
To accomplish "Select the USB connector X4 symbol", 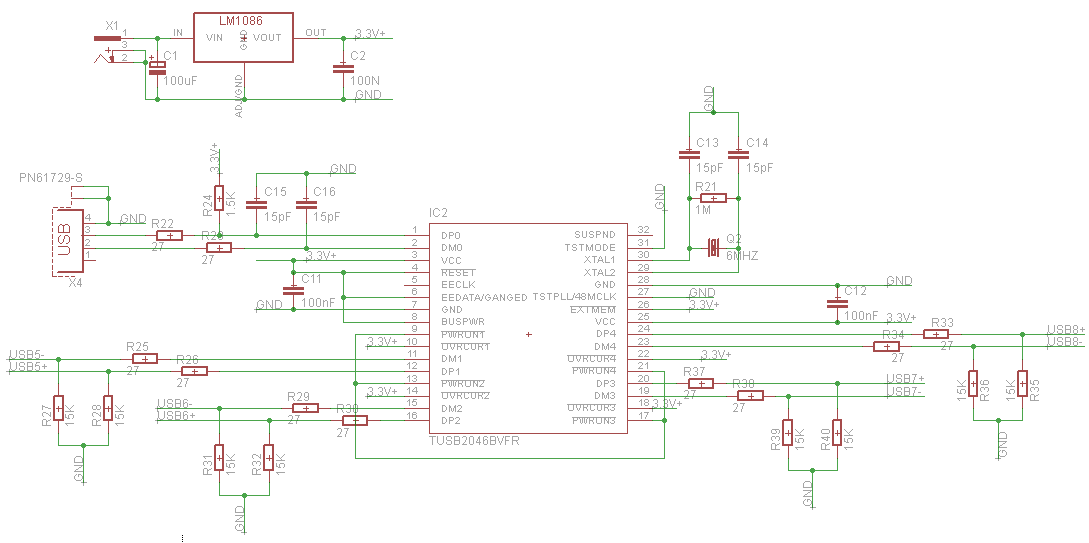I will (67, 242).
